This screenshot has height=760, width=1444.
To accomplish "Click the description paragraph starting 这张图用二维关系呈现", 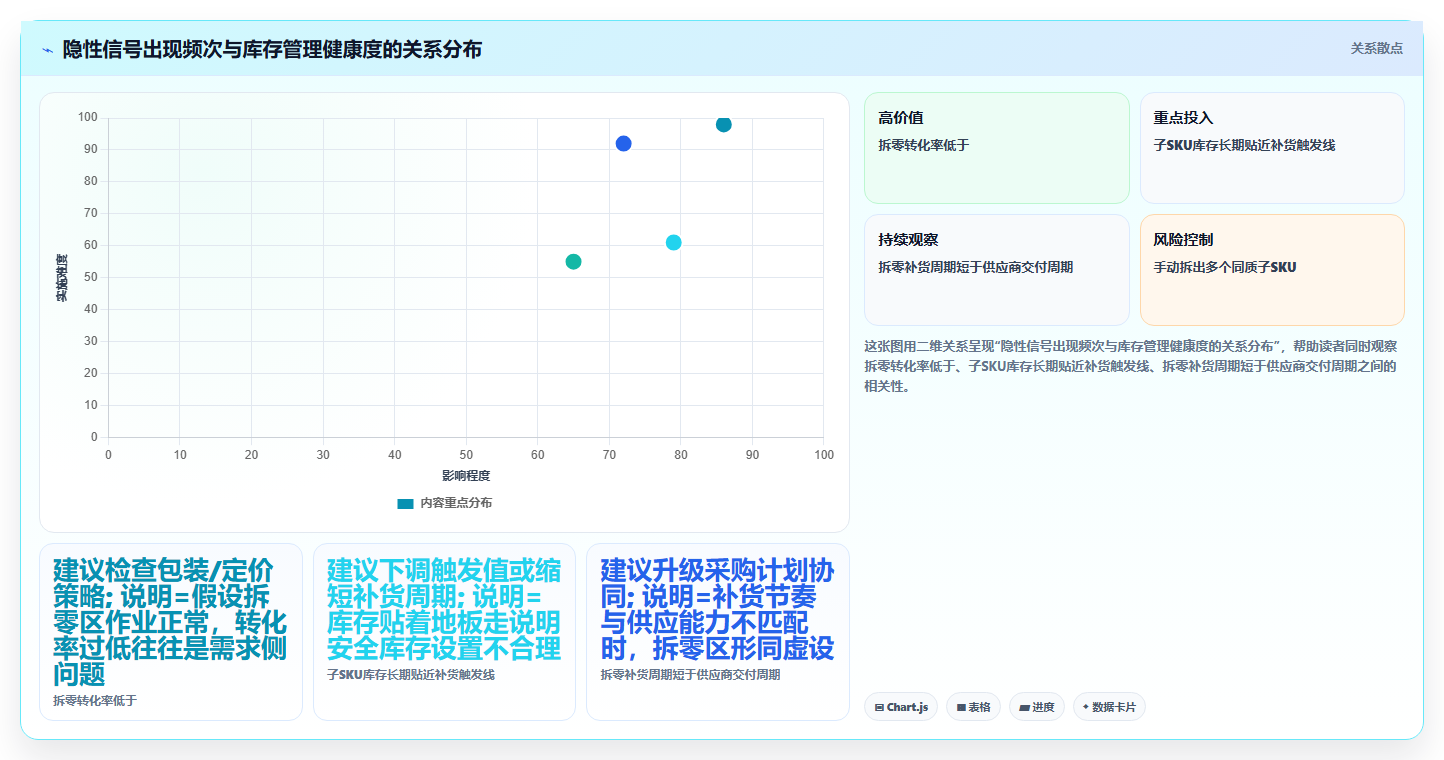I will (x=1131, y=366).
